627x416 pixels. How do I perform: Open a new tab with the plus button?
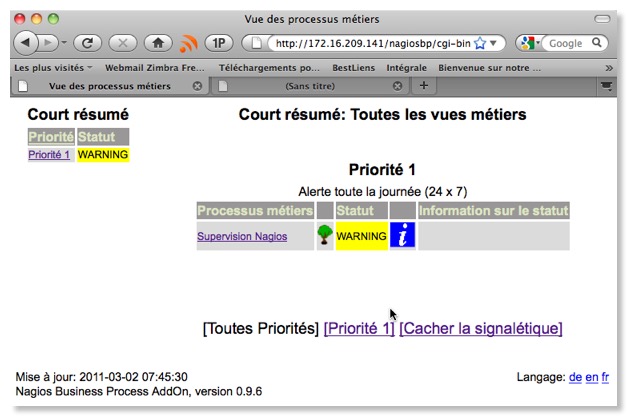coord(424,87)
